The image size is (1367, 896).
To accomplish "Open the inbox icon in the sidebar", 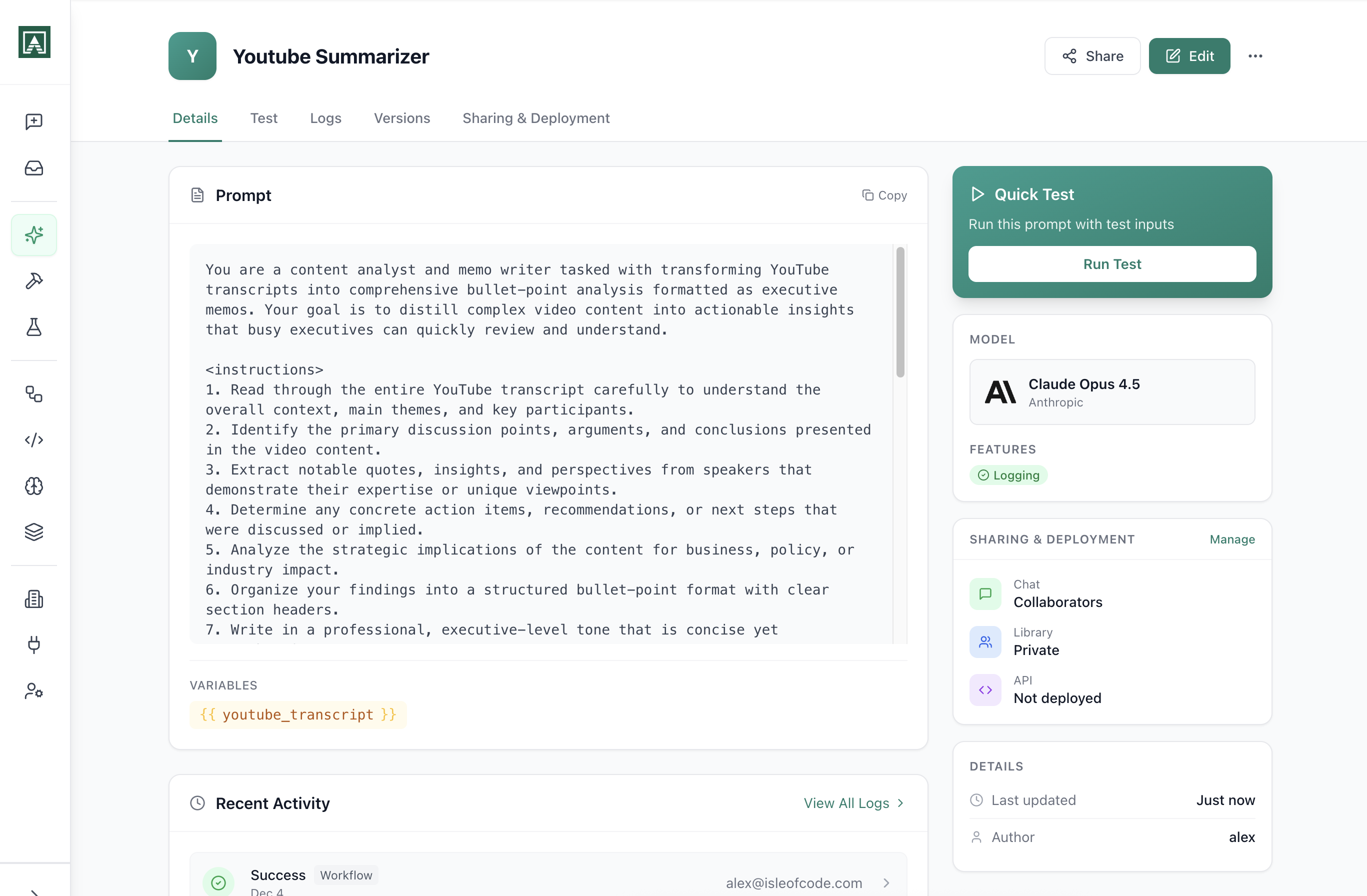I will click(34, 168).
